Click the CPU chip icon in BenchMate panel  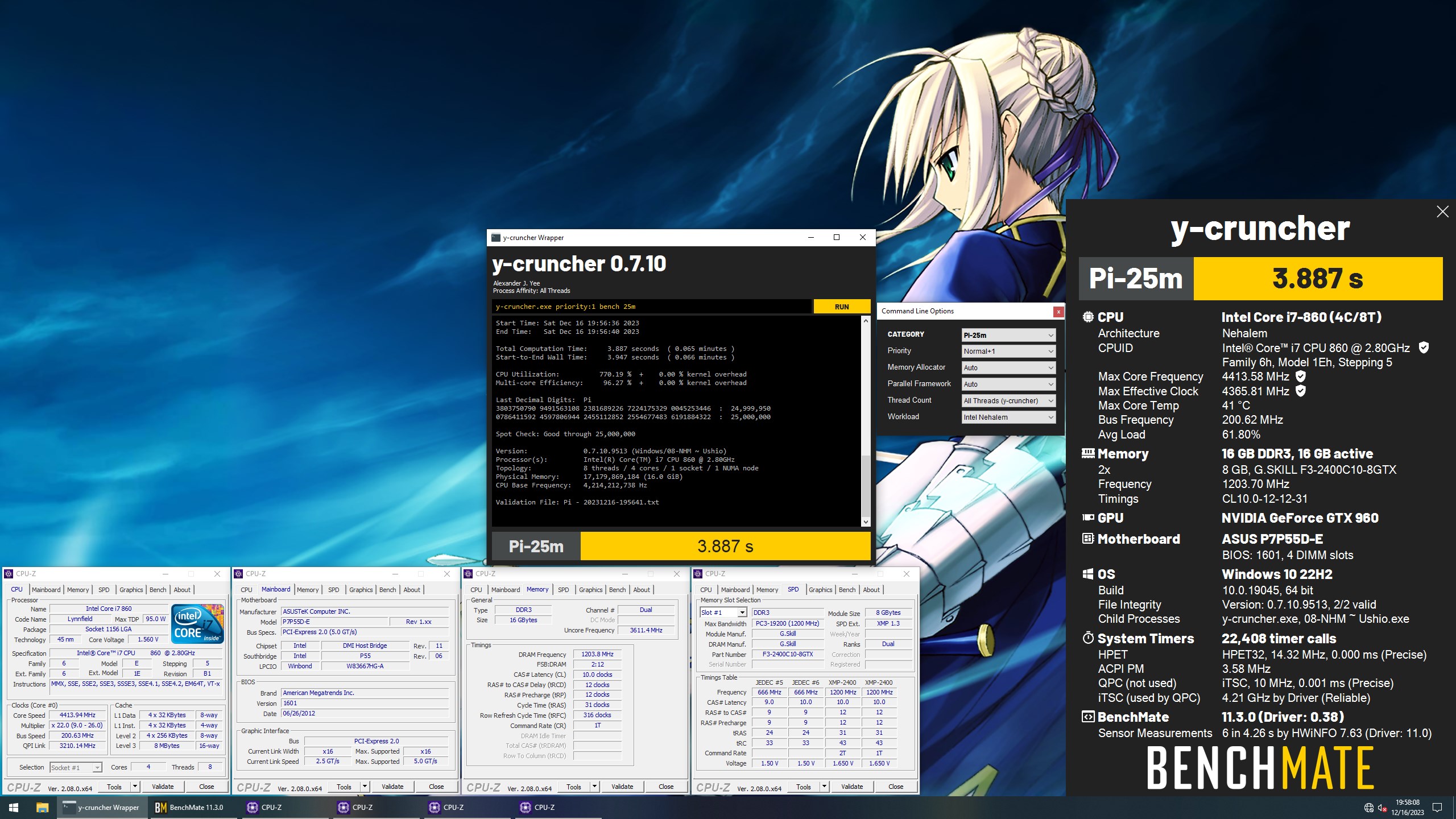point(1088,317)
